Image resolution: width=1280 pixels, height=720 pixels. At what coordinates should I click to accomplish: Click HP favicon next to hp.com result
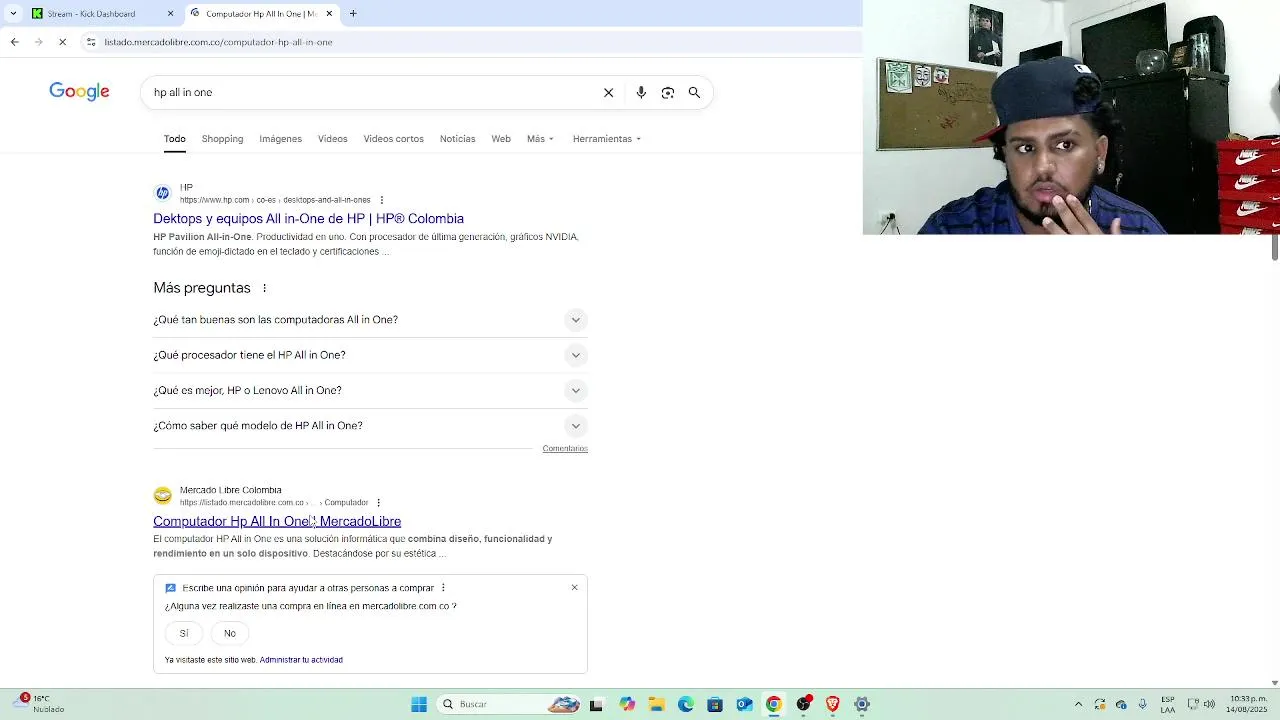click(x=162, y=193)
